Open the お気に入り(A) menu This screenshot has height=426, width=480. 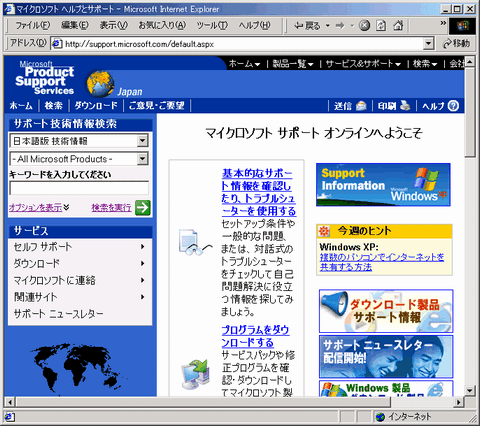[x=162, y=25]
